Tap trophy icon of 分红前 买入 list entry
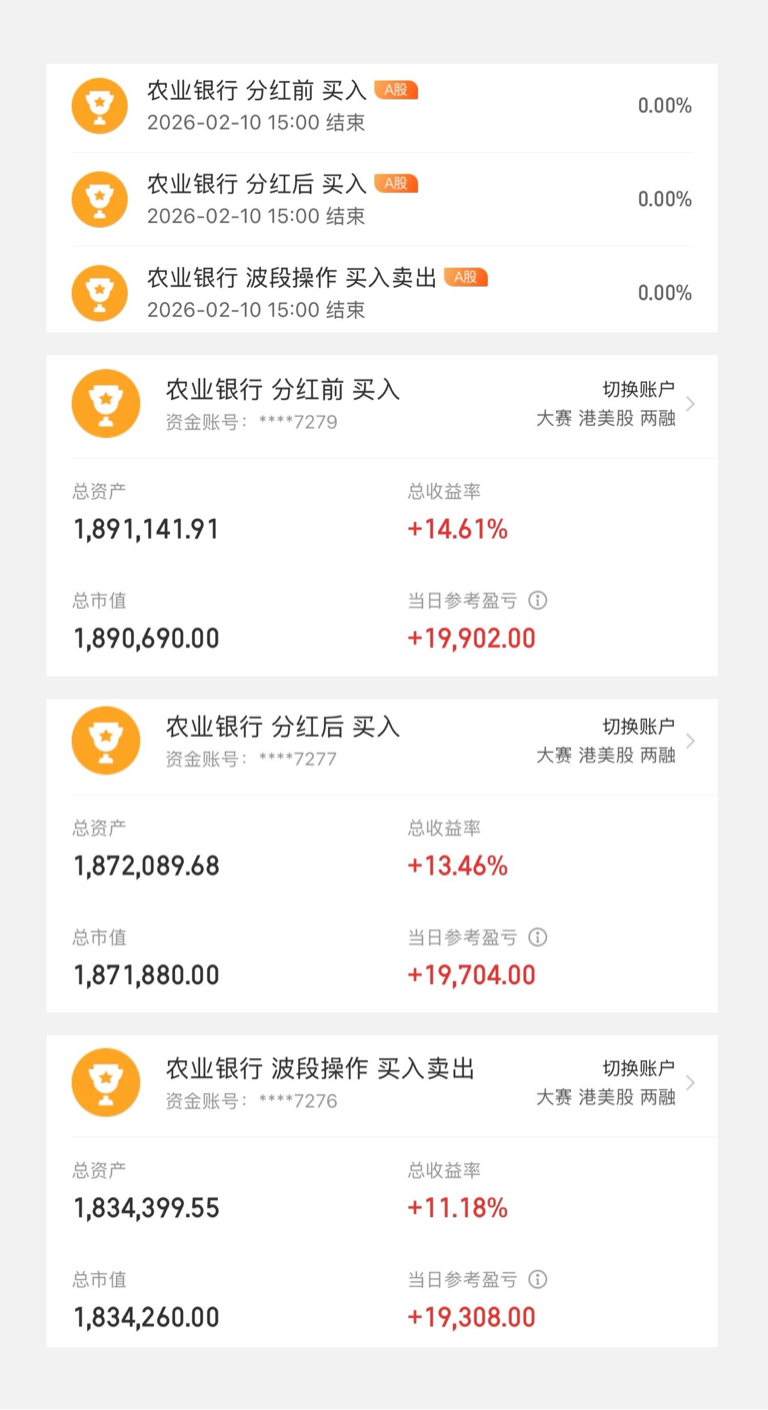768x1410 pixels. 99,106
